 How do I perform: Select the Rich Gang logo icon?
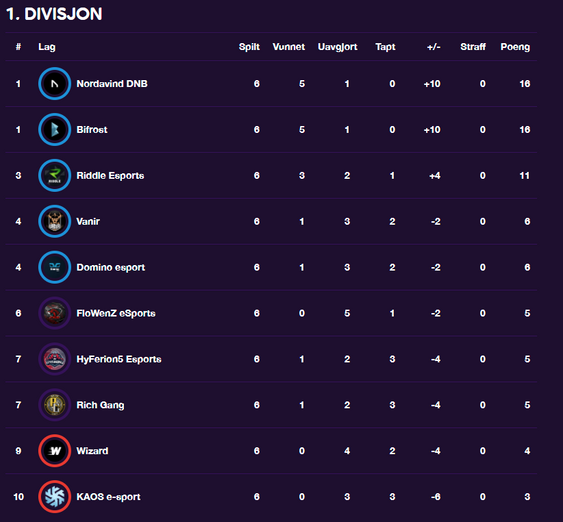(55, 405)
